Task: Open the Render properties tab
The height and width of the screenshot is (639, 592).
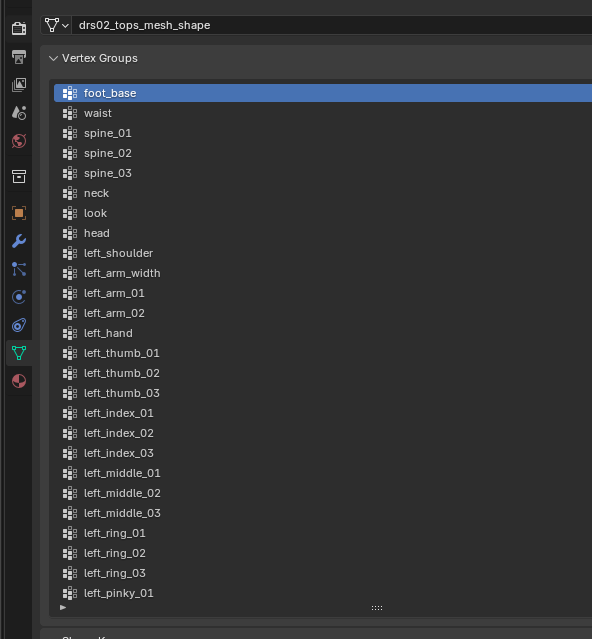Action: [19, 29]
